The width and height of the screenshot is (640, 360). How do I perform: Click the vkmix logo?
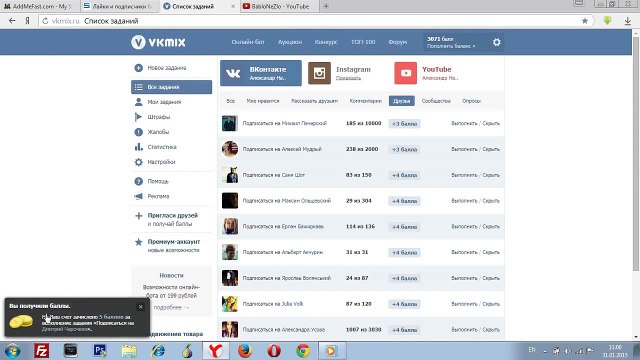(x=158, y=42)
